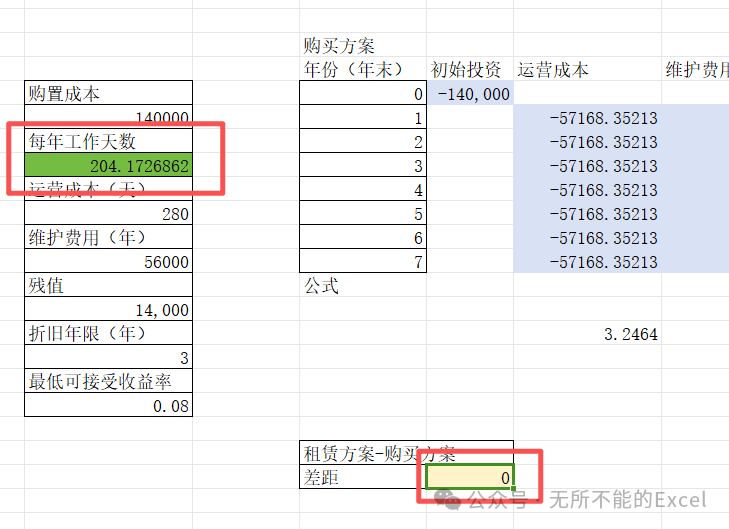Image resolution: width=729 pixels, height=529 pixels.
Task: Select the 运营成本 column header
Action: click(588, 69)
